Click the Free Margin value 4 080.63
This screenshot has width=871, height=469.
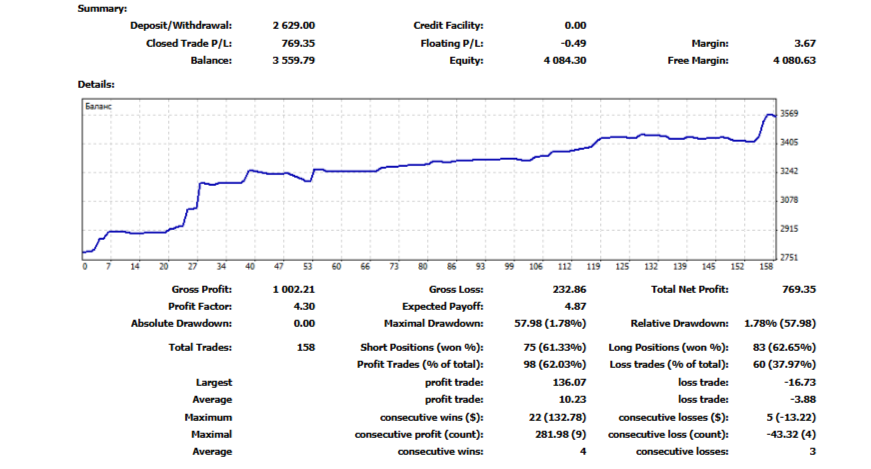pos(794,61)
